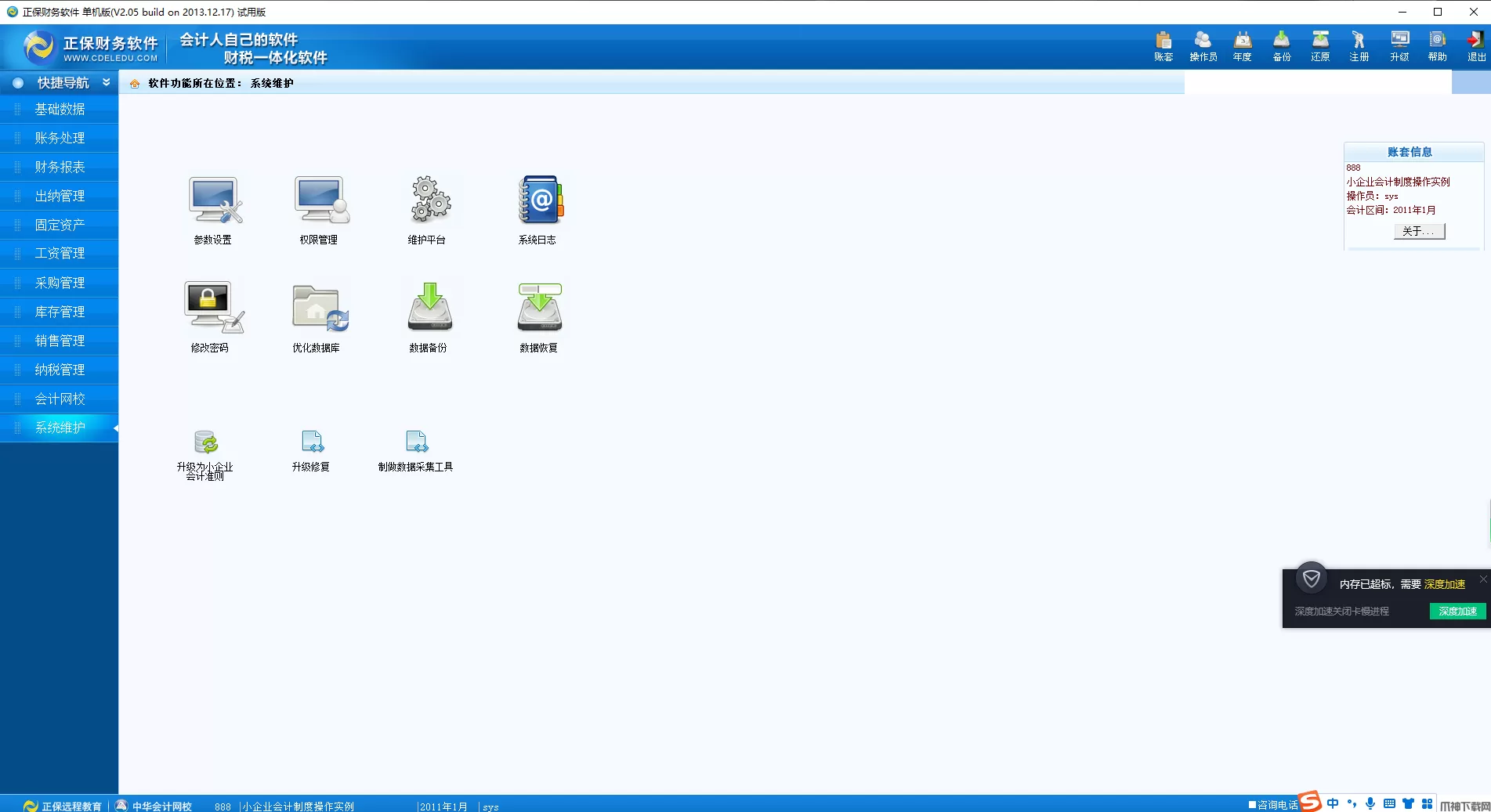Image resolution: width=1491 pixels, height=812 pixels.
Task: Click the 操作员: sys line
Action: [x=1372, y=196]
